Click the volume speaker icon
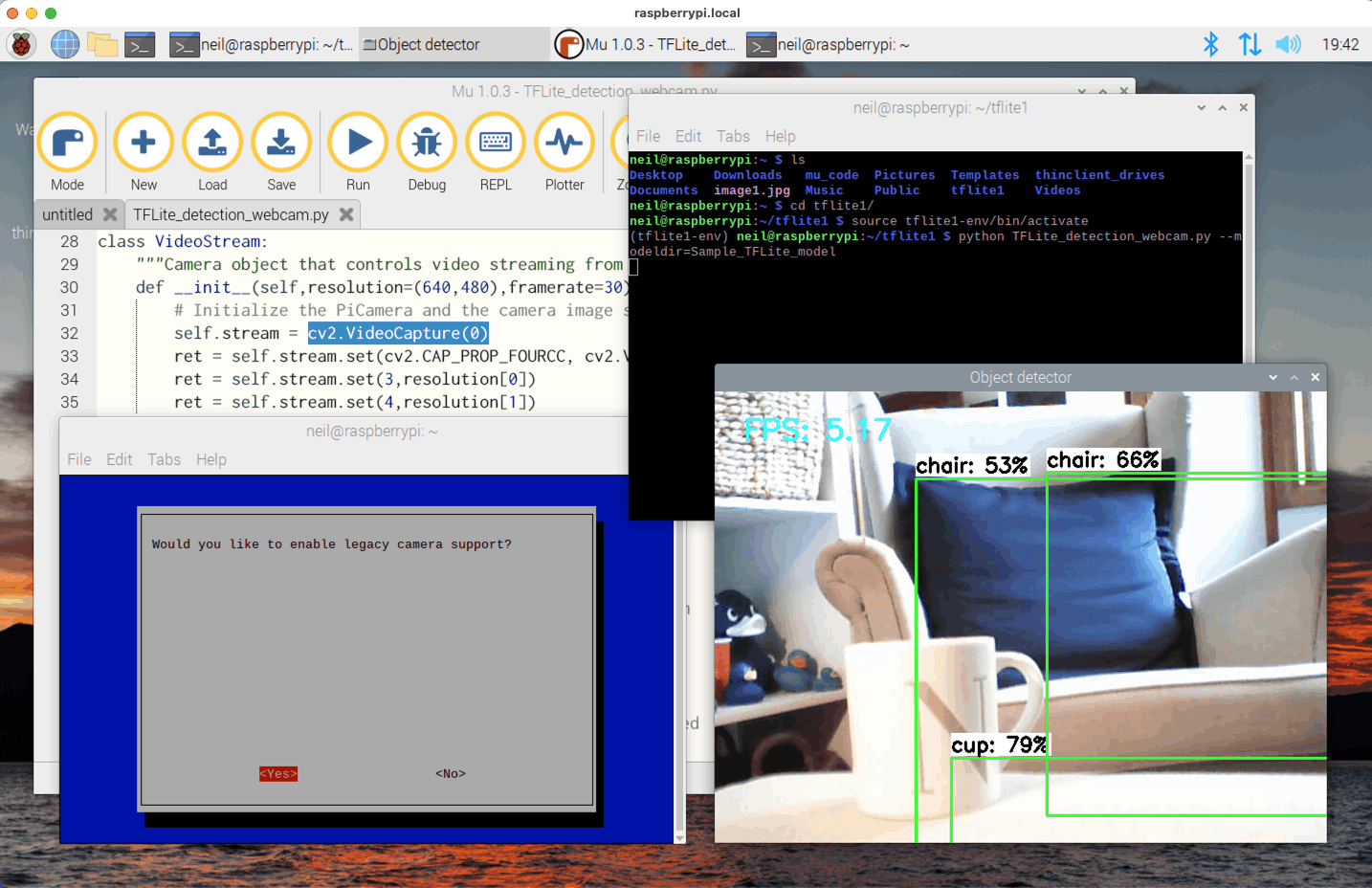Image resolution: width=1372 pixels, height=888 pixels. [1288, 44]
